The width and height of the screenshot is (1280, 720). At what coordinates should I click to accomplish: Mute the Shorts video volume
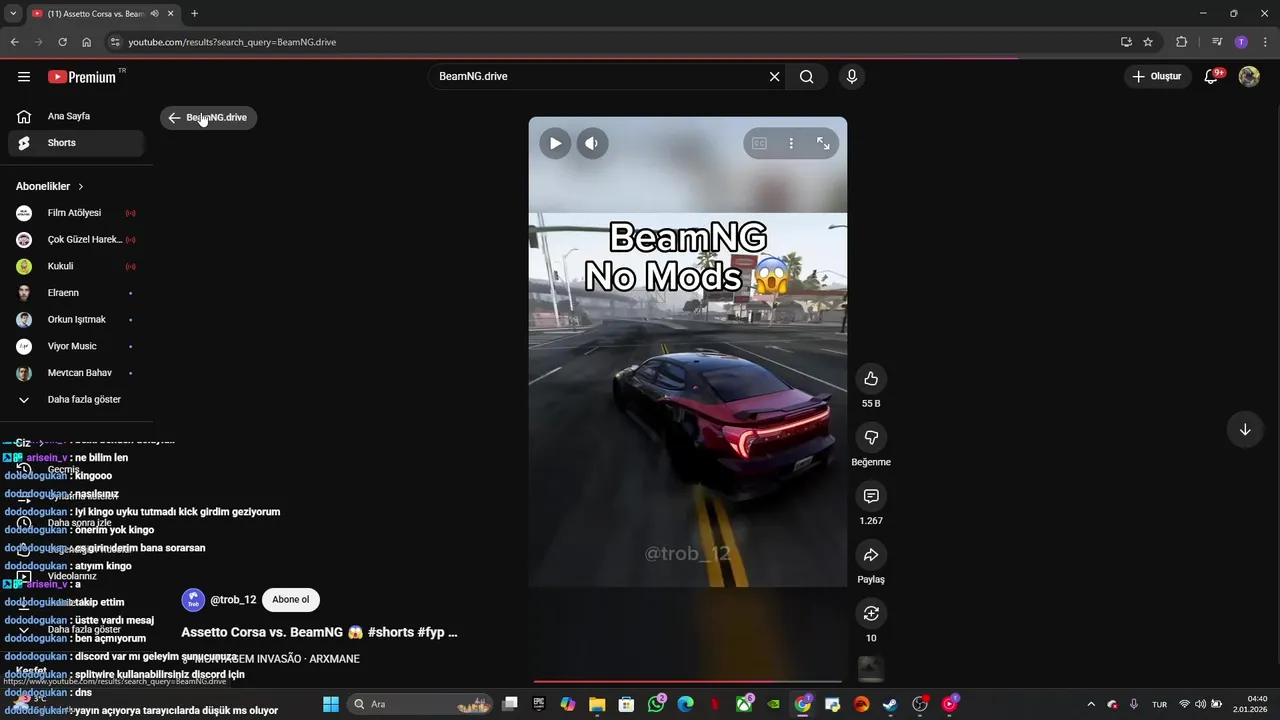[591, 143]
